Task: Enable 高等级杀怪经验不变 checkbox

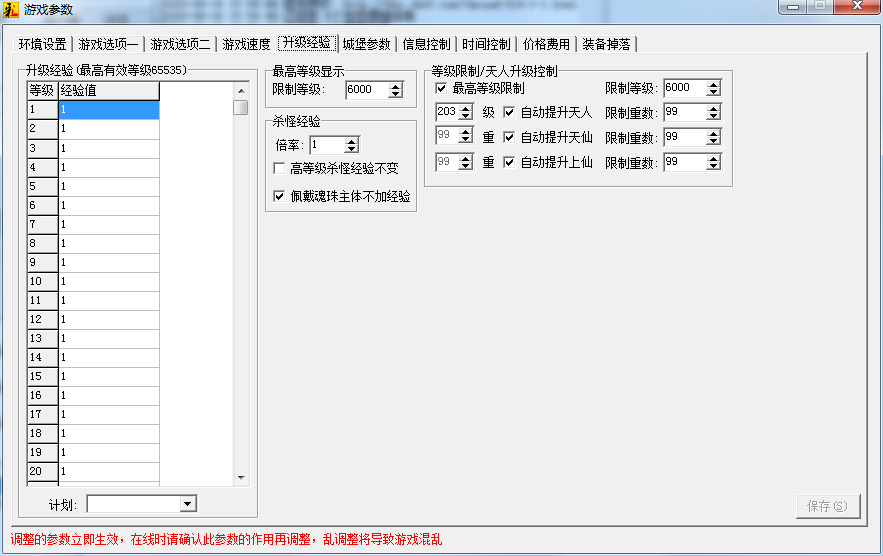Action: tap(280, 168)
